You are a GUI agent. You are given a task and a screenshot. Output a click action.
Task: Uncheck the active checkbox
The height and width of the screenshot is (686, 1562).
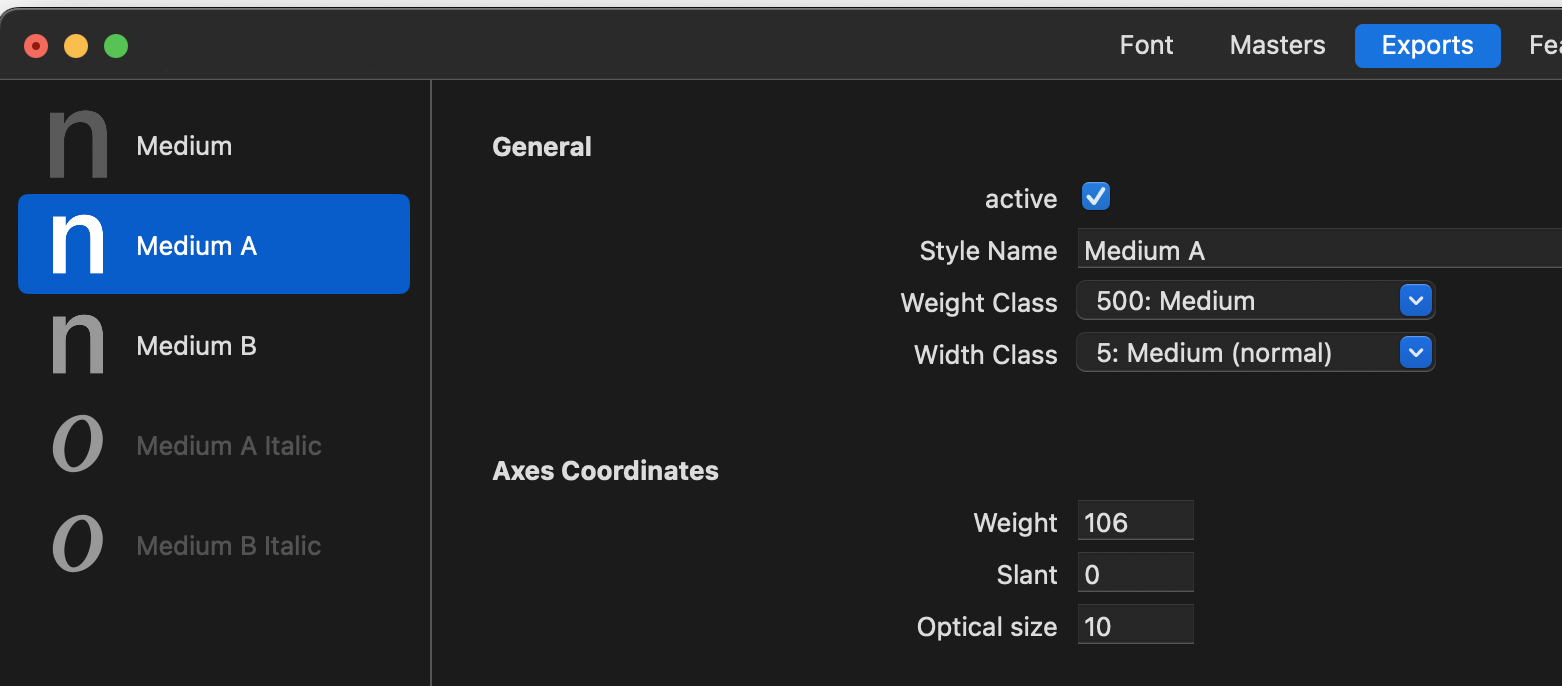click(x=1096, y=197)
